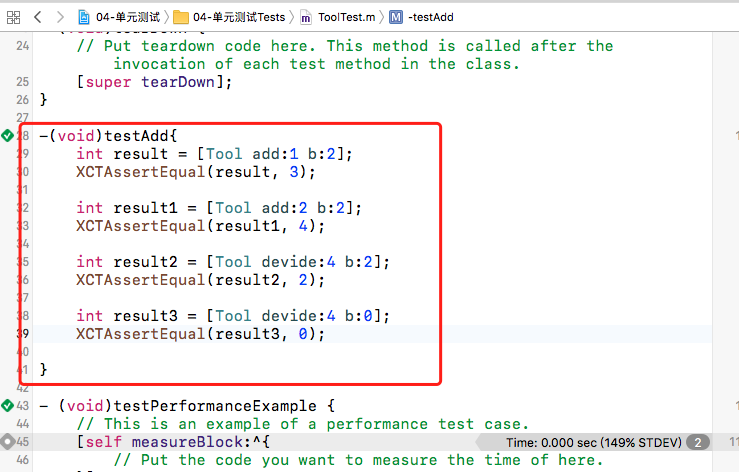
Task: Click the line int result = [Tool add:1 b:2];
Action: click(214, 154)
